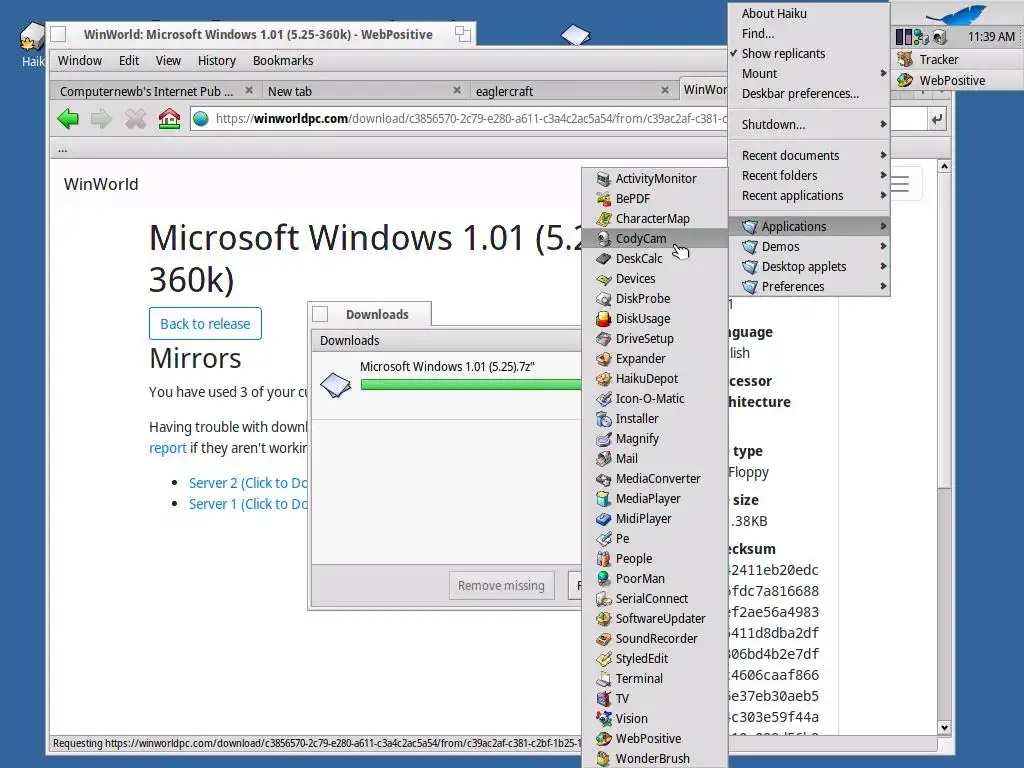The height and width of the screenshot is (768, 1024).
Task: Start the Magnify tool
Action: [x=654, y=439]
